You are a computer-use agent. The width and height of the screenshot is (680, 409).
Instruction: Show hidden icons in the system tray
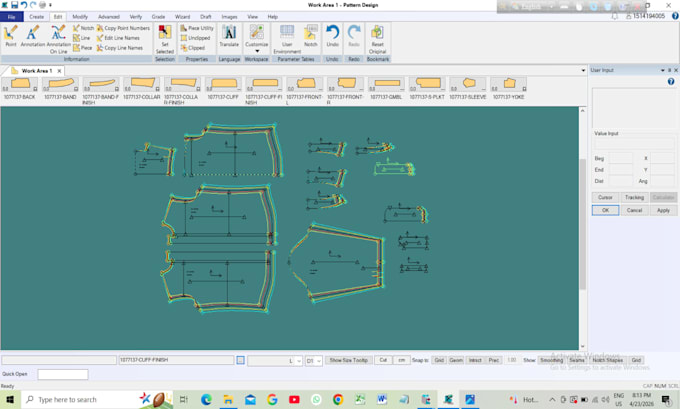[x=552, y=399]
